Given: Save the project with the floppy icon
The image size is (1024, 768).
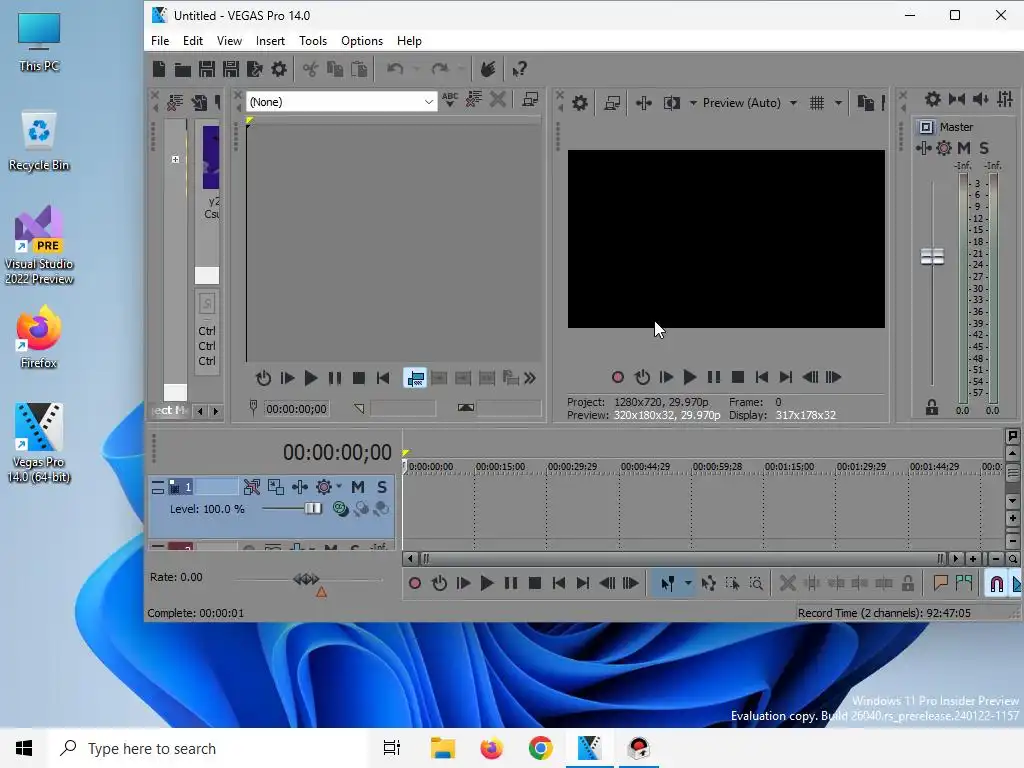Looking at the screenshot, I should 207,69.
